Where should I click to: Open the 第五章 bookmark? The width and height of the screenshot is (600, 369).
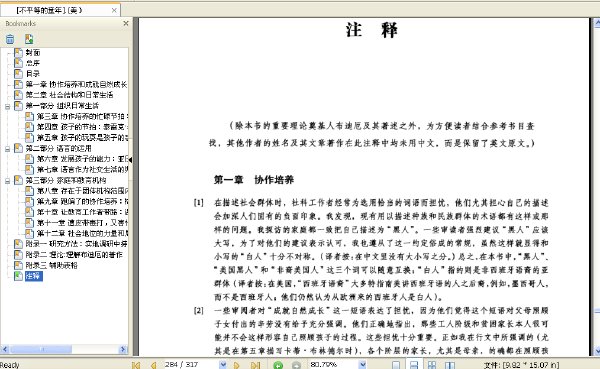tap(82, 137)
